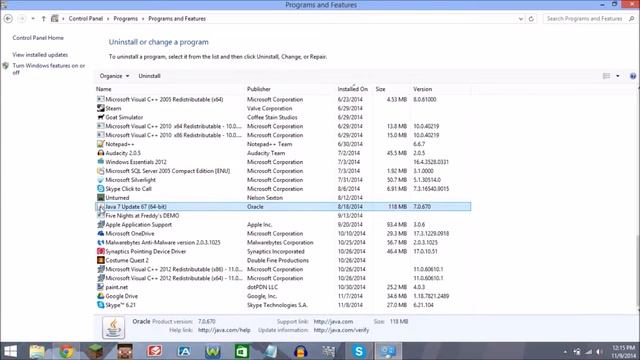Image resolution: width=640 pixels, height=360 pixels.
Task: Select the Synaptics Pointing Device Driver icon
Action: [100, 251]
